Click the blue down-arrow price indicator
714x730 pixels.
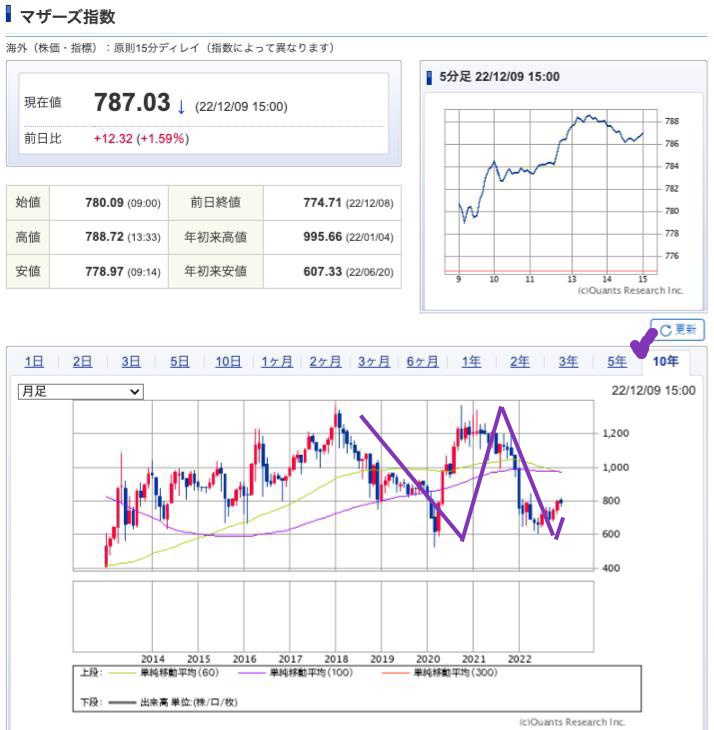[181, 107]
